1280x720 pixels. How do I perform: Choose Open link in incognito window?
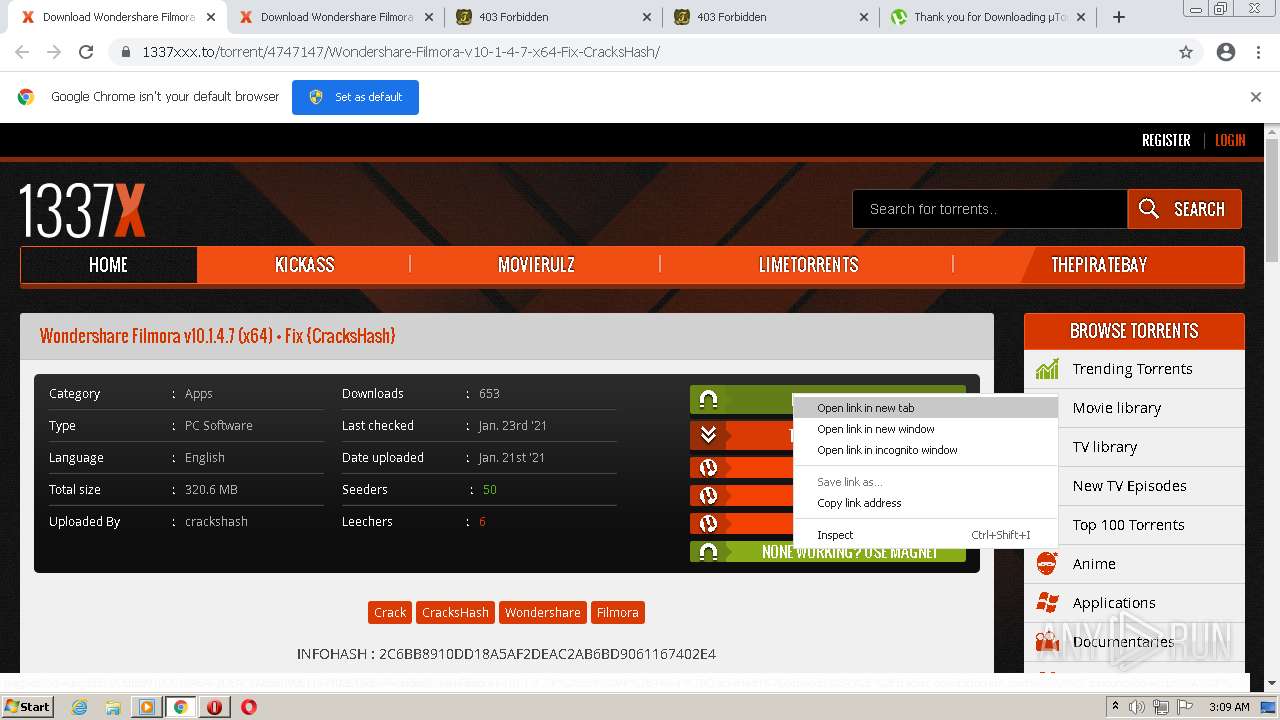tap(925, 450)
